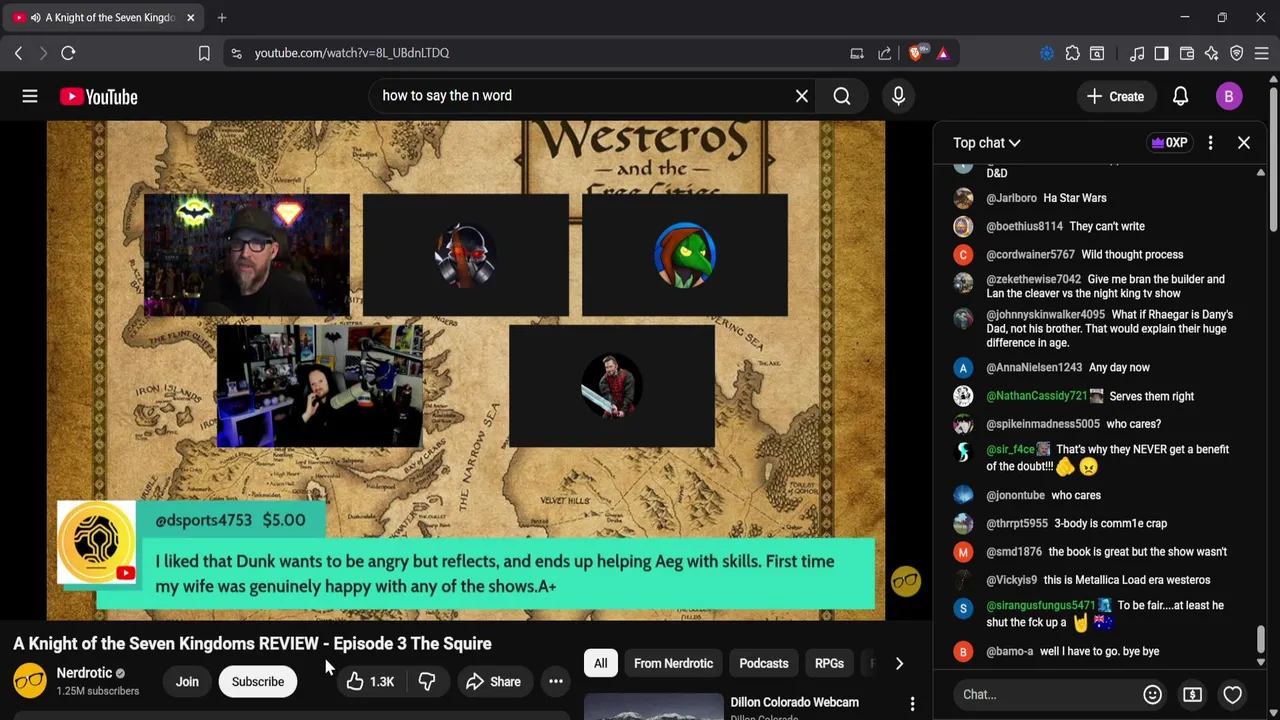
Task: Click the video player area
Action: click(x=465, y=370)
